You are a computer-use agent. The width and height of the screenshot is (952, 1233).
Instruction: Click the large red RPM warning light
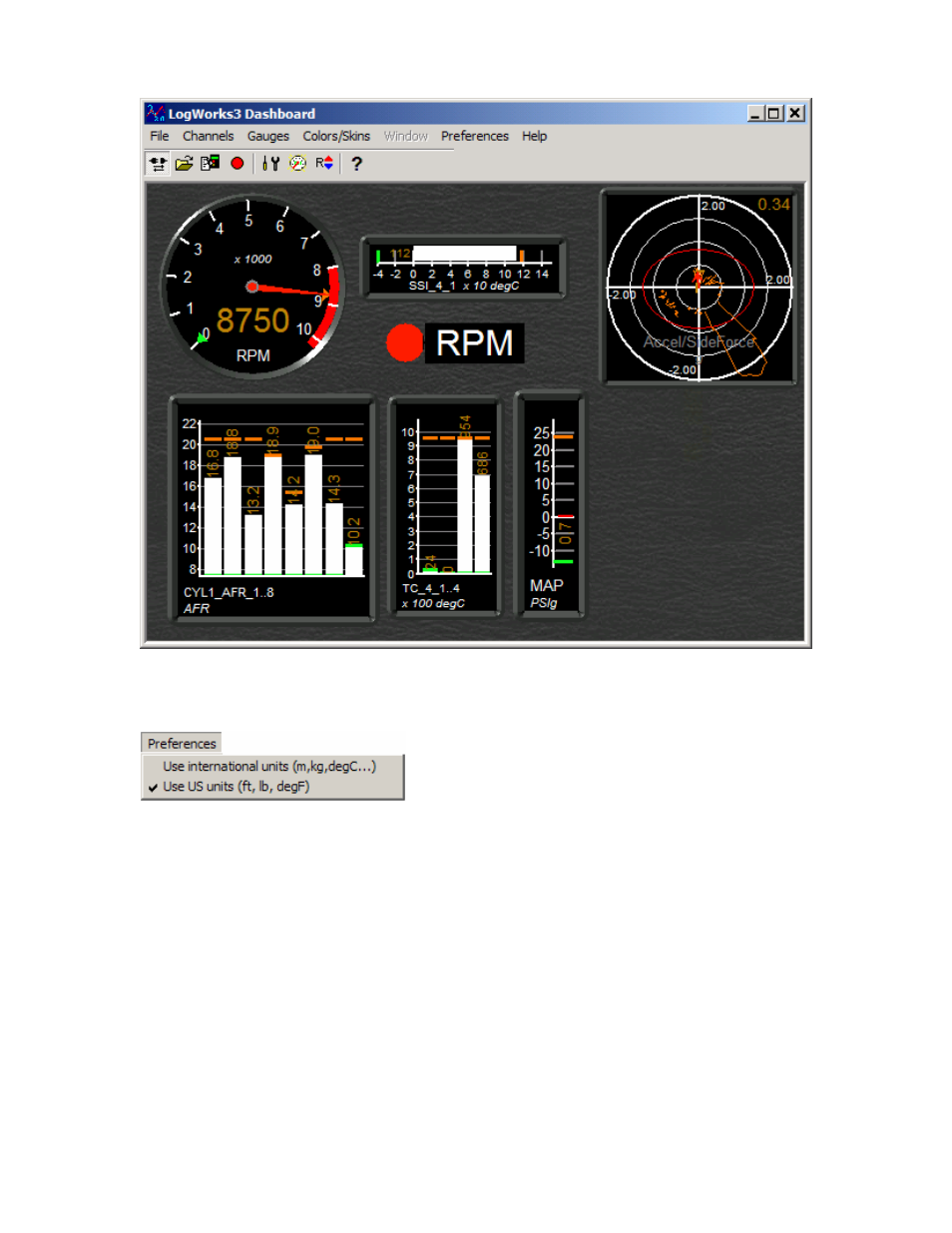404,342
